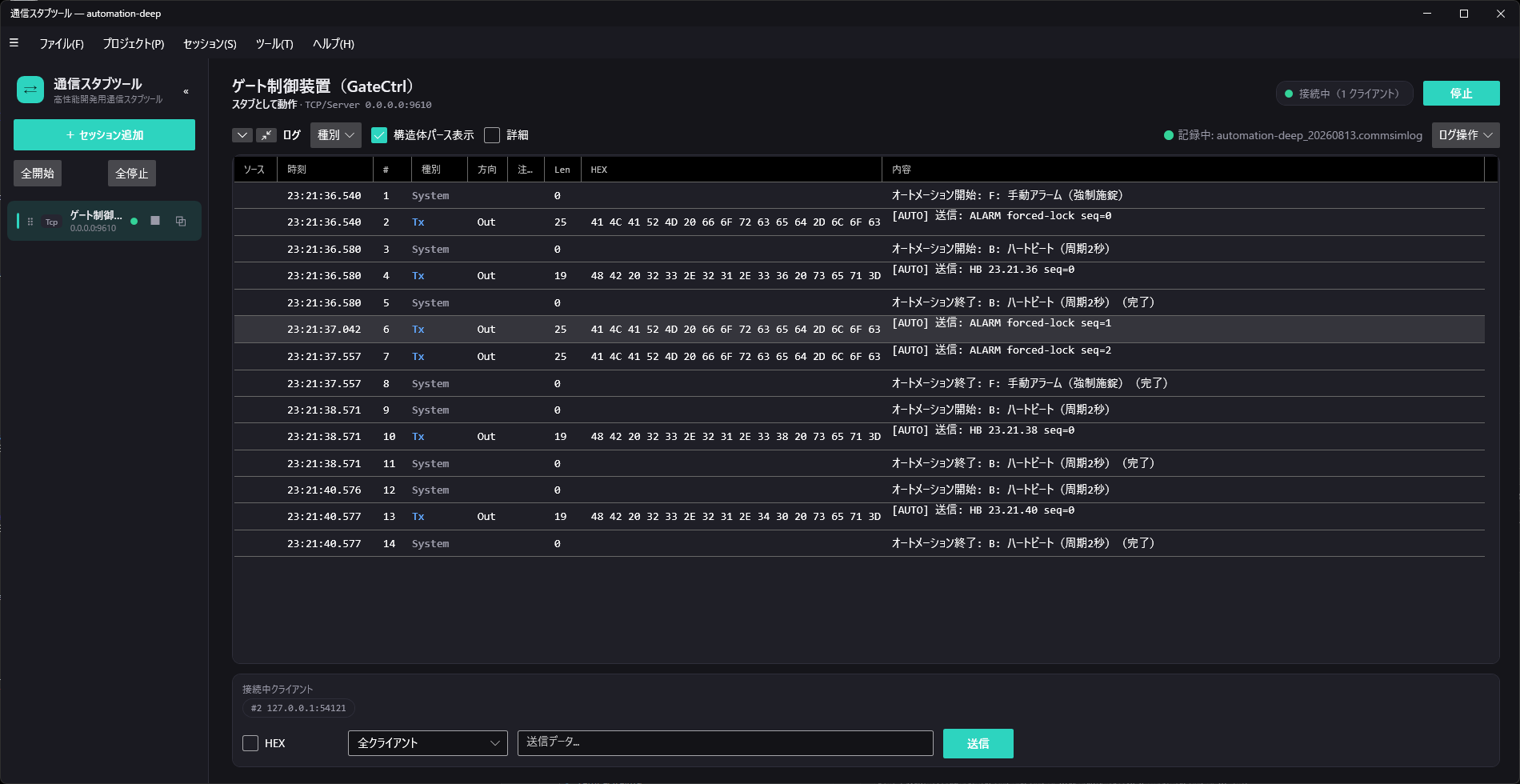Click the 種別 column header in table
This screenshot has height=784, width=1520.
439,170
